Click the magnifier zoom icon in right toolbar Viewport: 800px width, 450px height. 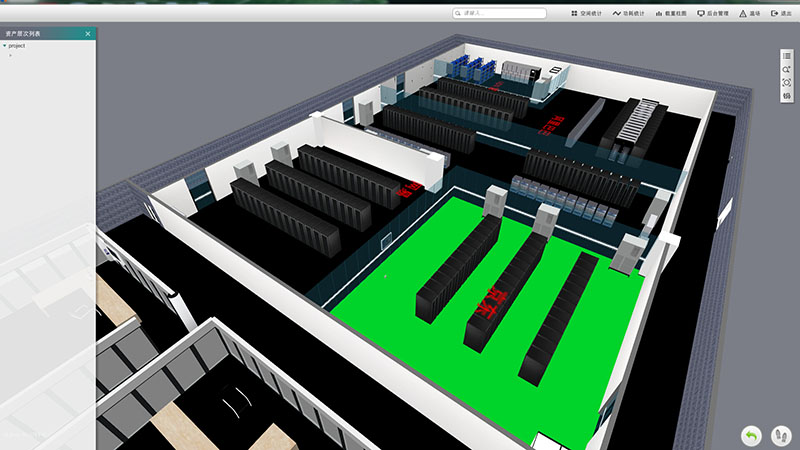click(x=787, y=69)
